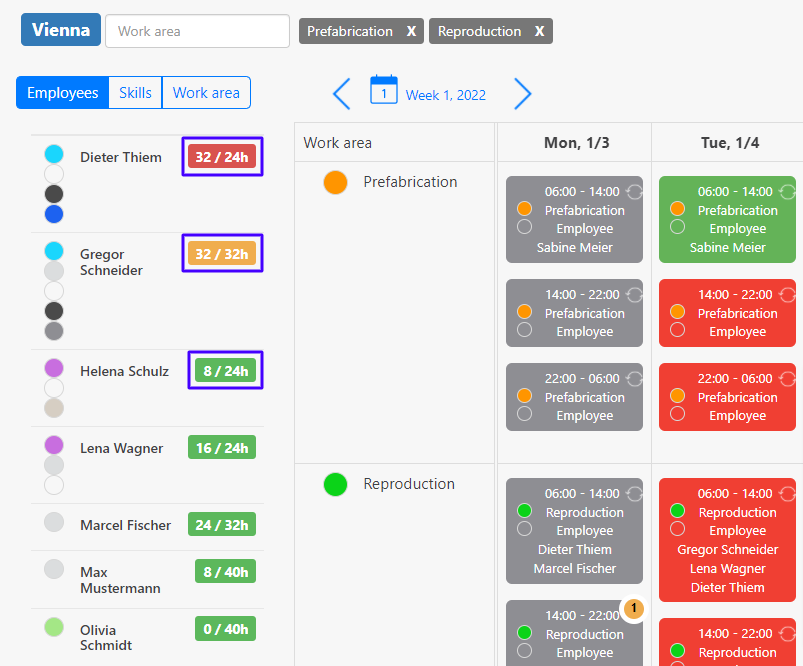Click recurring icon on Monday 06:00 Prefabrication shift
The width and height of the screenshot is (803, 666).
point(634,191)
